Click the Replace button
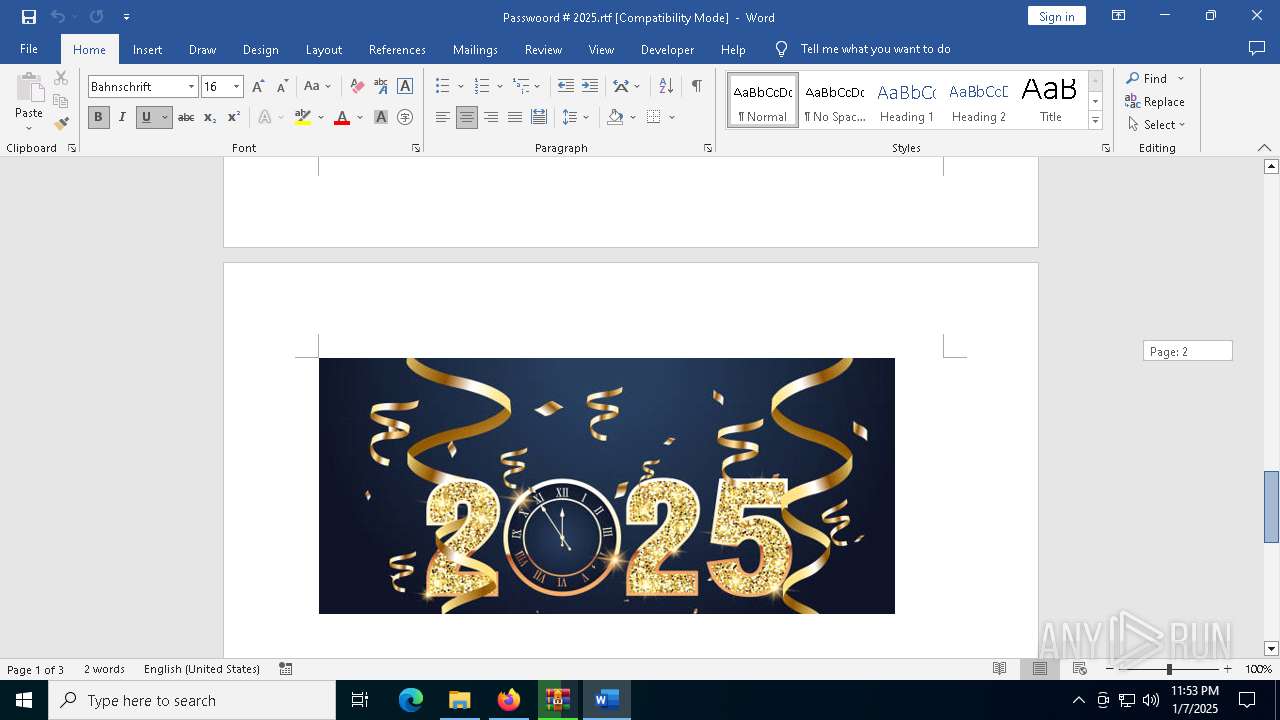The height and width of the screenshot is (720, 1280). coord(1155,101)
